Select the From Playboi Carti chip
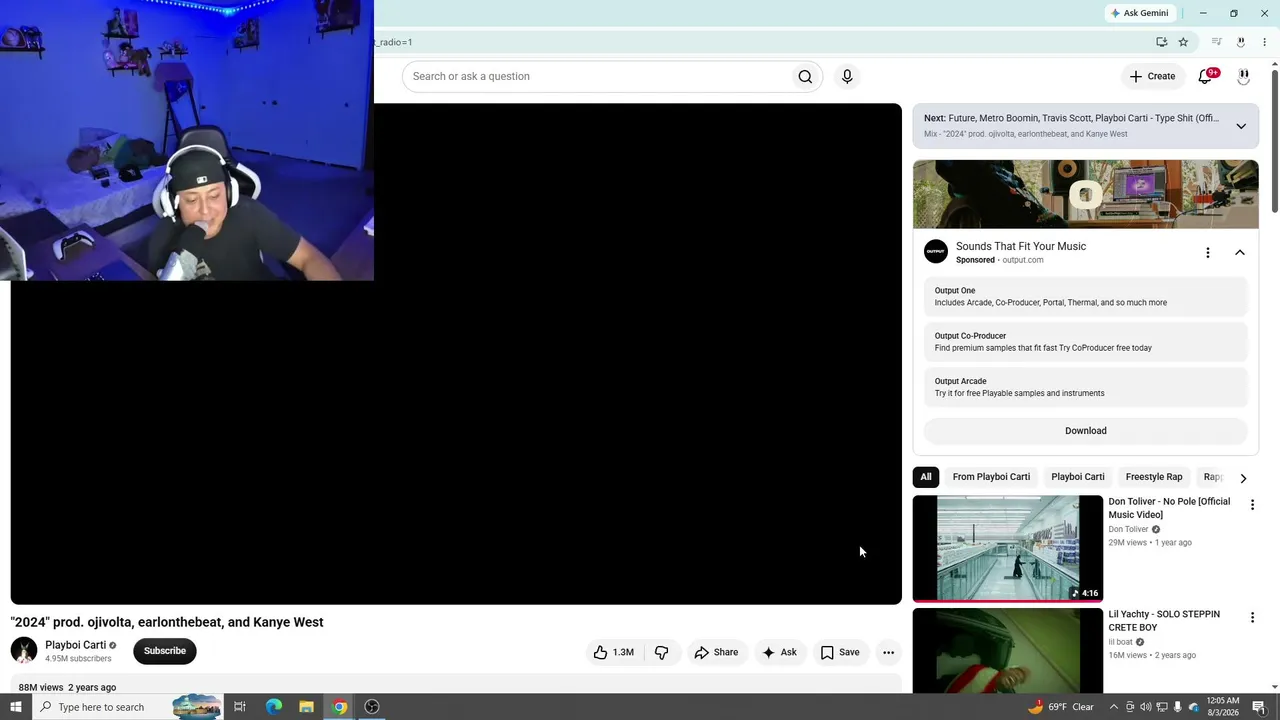Viewport: 1280px width, 720px height. [x=991, y=477]
